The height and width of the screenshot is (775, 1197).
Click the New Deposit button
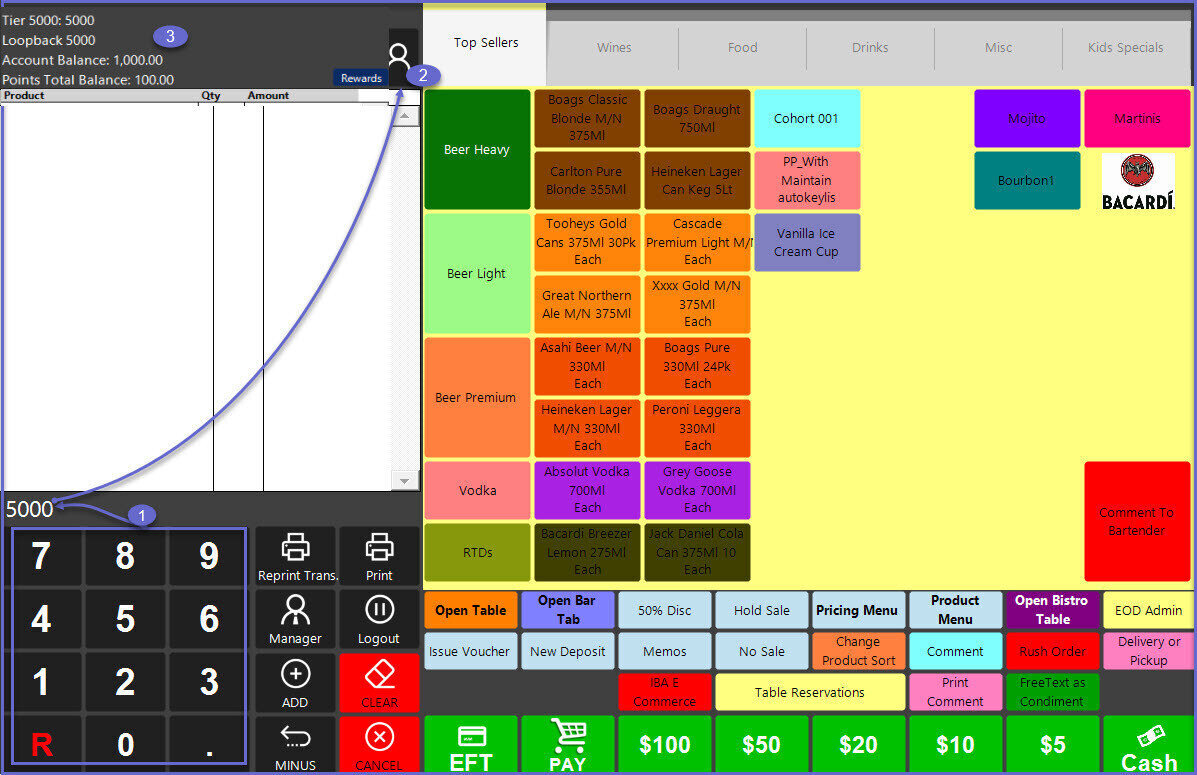(x=567, y=651)
